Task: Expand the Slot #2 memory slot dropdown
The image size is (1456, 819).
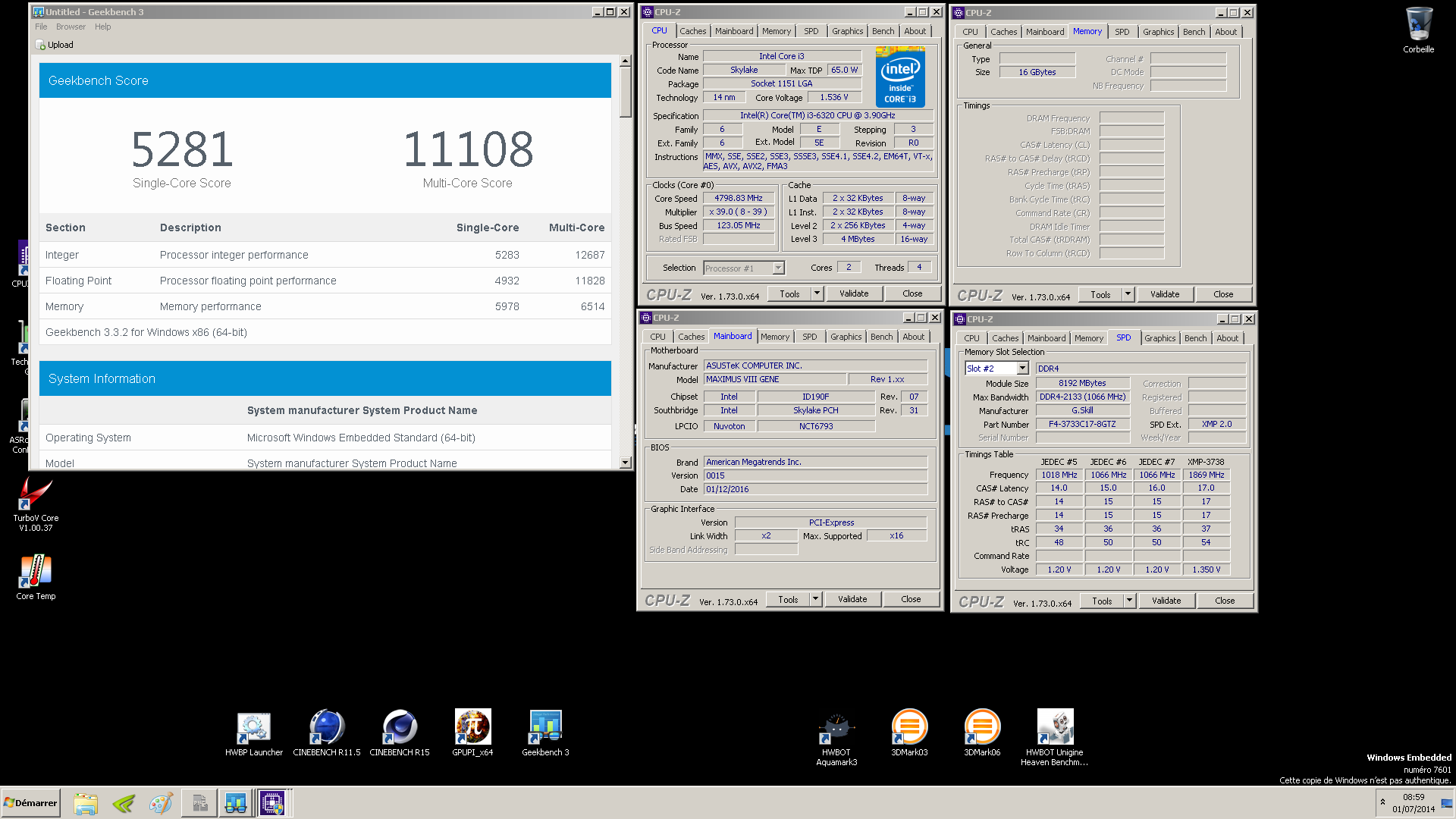Action: [x=1022, y=369]
